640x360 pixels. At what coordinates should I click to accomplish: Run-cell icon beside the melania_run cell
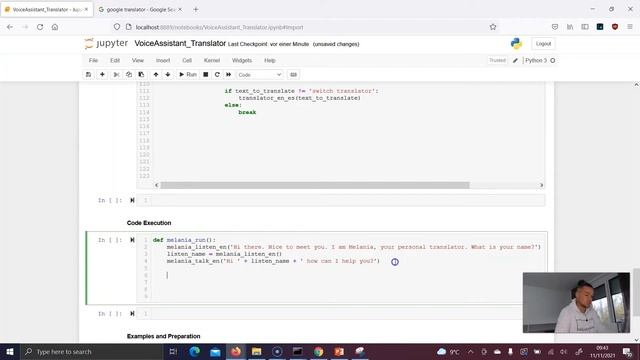pyautogui.click(x=132, y=240)
